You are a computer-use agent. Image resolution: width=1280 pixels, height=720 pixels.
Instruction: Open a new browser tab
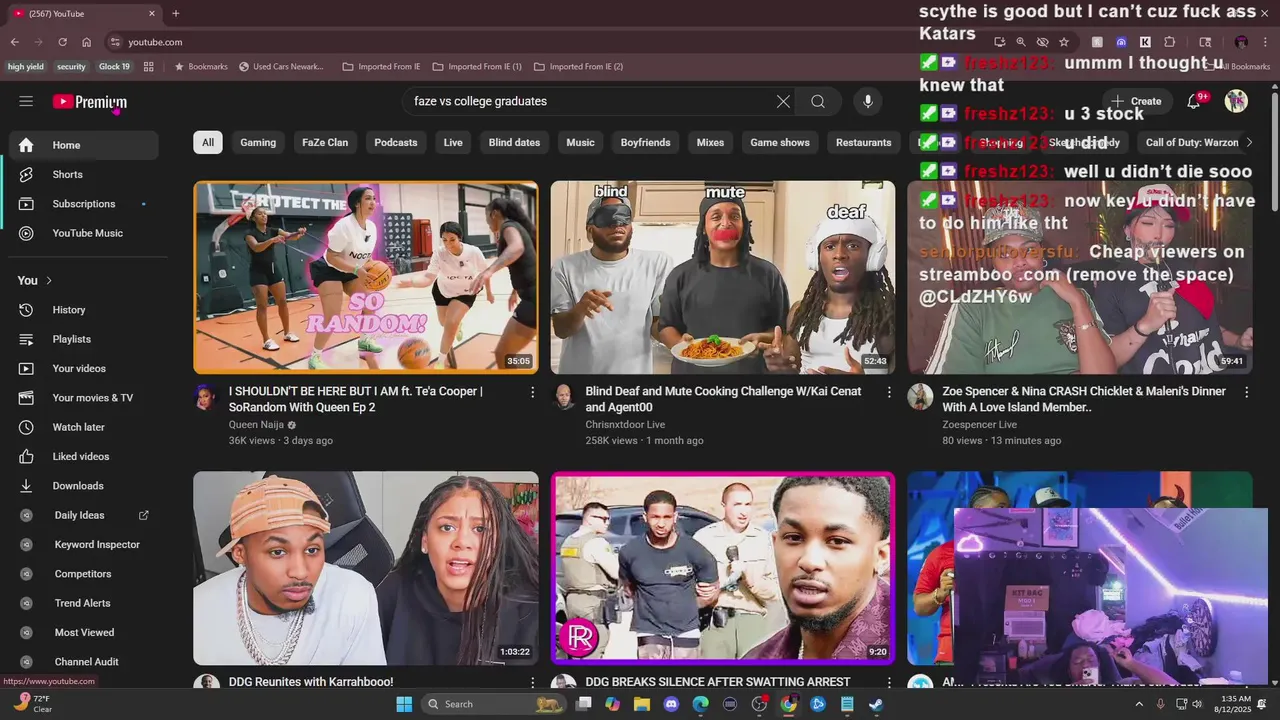click(x=176, y=13)
